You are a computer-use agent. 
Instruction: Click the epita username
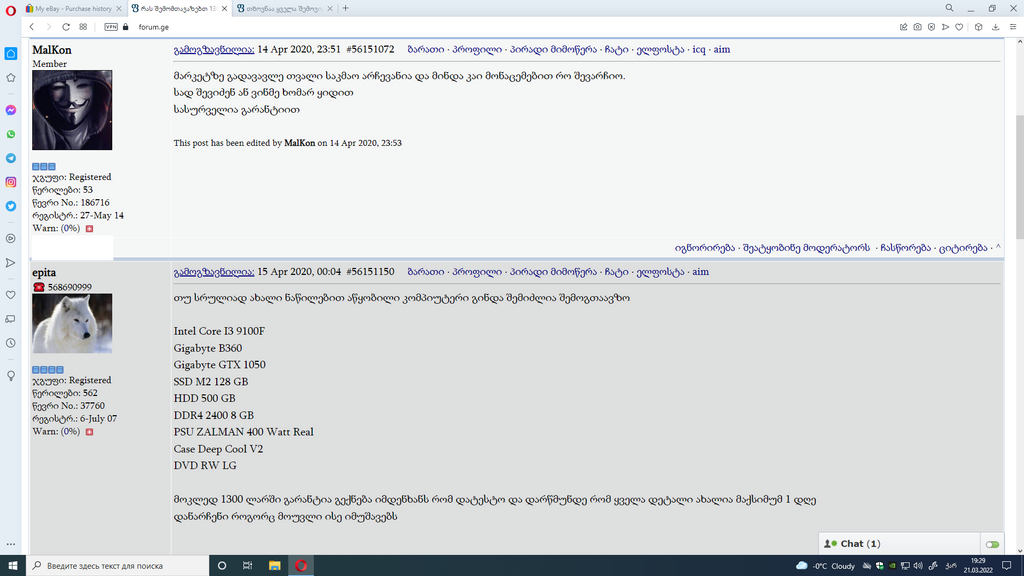44,272
